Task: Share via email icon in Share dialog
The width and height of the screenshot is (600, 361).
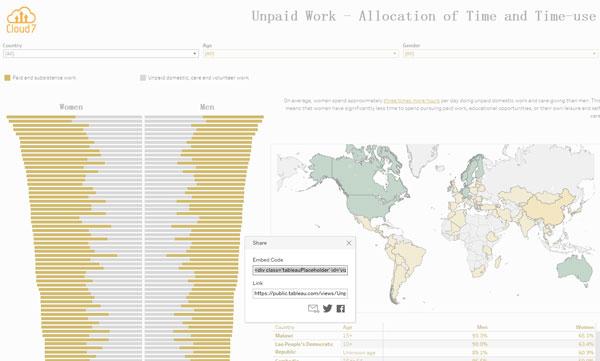Action: [313, 309]
